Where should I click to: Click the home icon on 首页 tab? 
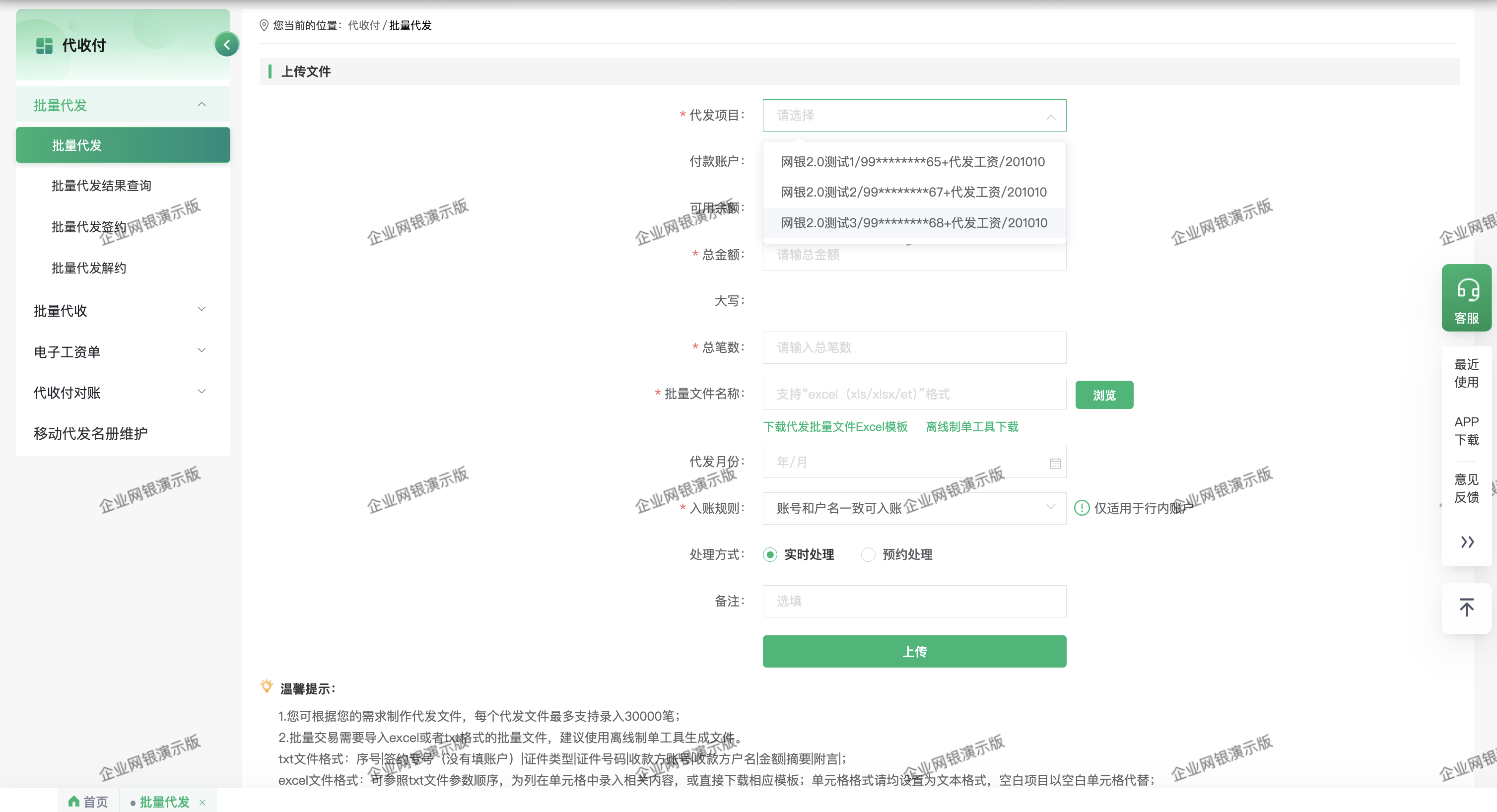[x=74, y=802]
